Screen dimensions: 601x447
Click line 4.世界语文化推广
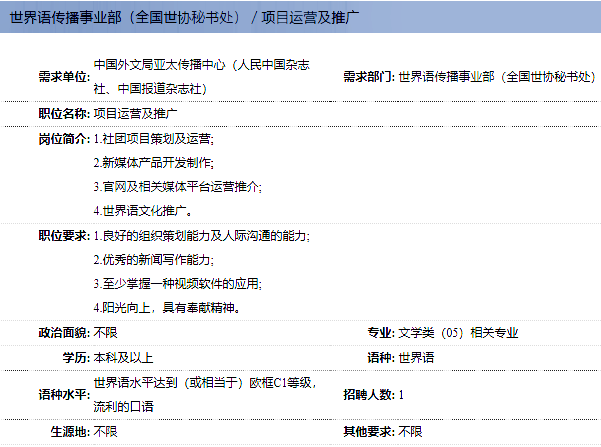(x=143, y=211)
